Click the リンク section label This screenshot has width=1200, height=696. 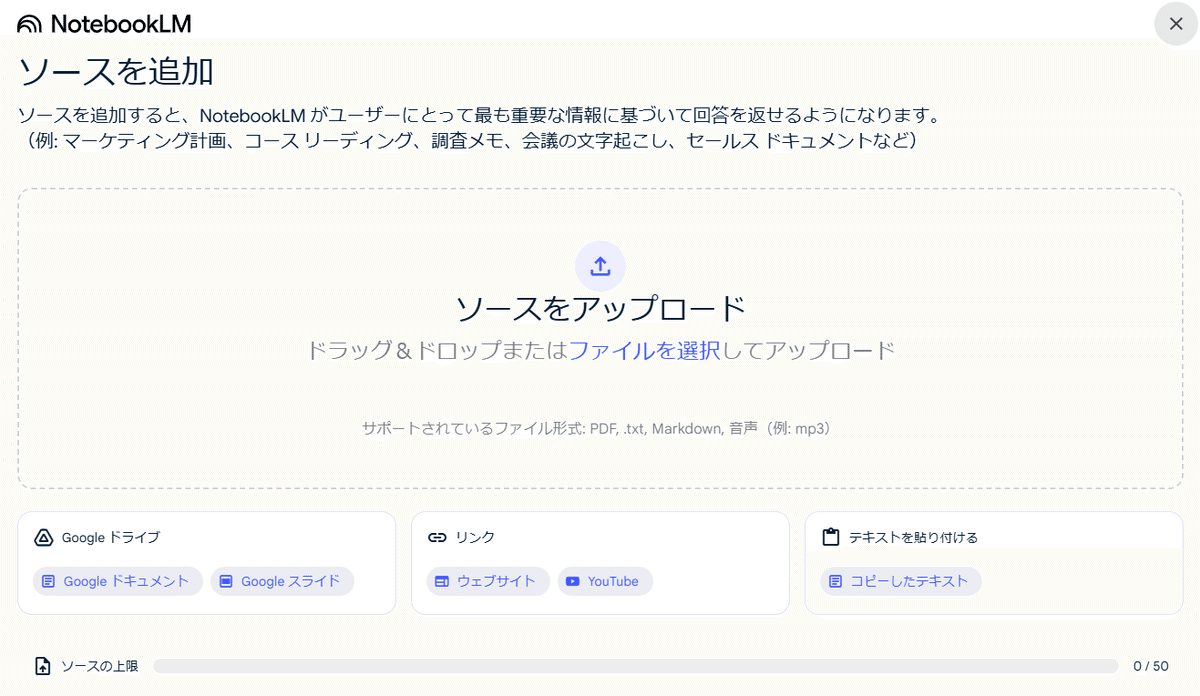475,537
